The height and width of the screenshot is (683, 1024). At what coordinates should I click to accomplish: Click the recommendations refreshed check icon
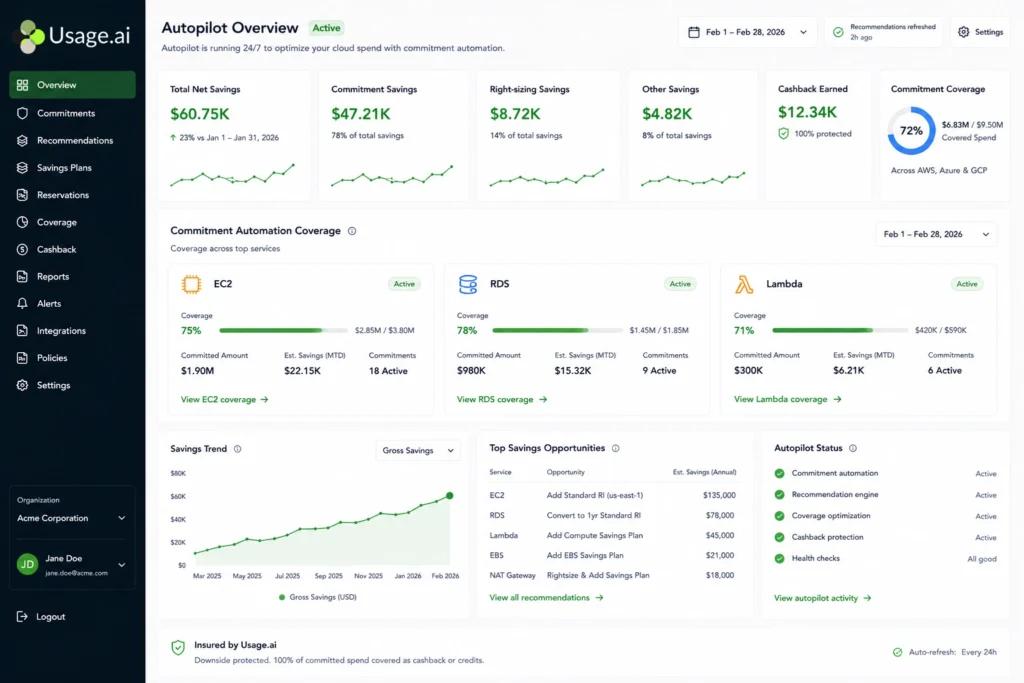[838, 32]
